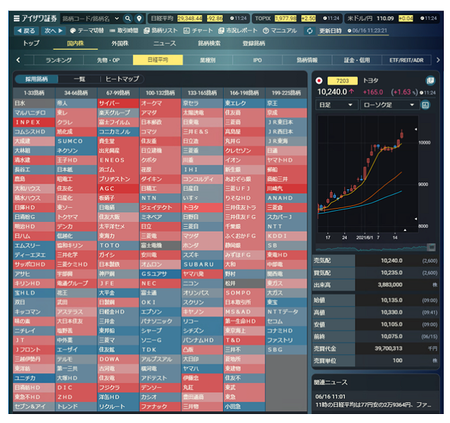The height and width of the screenshot is (423, 450).
Task: Show more sub-tabs with the right chevron
Action: pos(438,60)
